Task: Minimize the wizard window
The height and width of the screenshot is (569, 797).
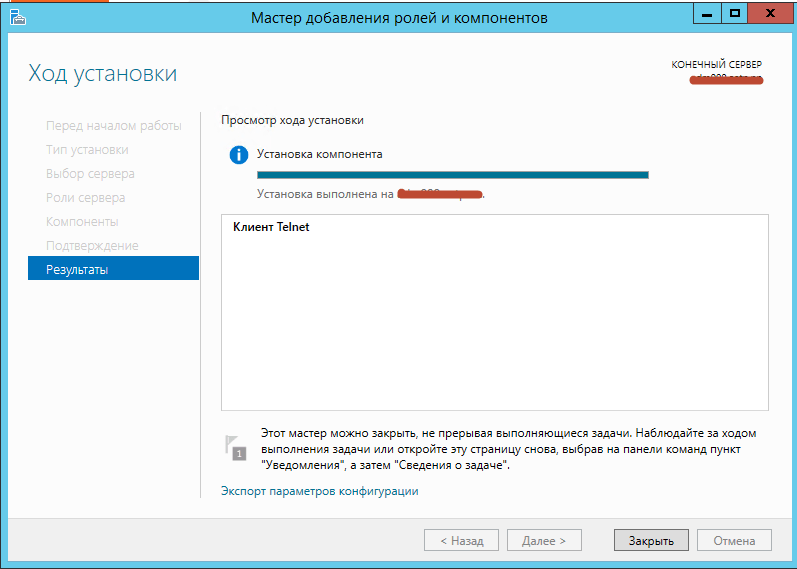Action: click(707, 14)
